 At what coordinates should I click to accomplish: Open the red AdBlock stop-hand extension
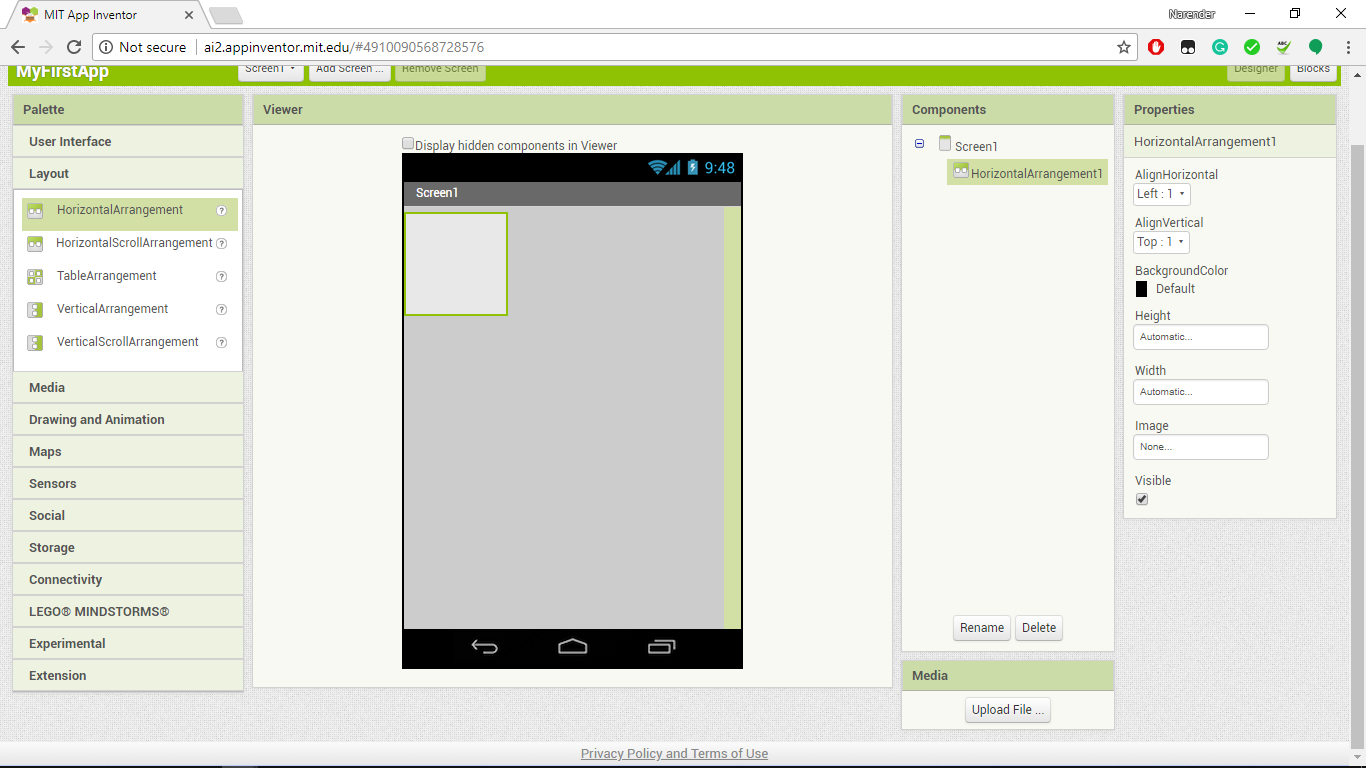(1156, 47)
